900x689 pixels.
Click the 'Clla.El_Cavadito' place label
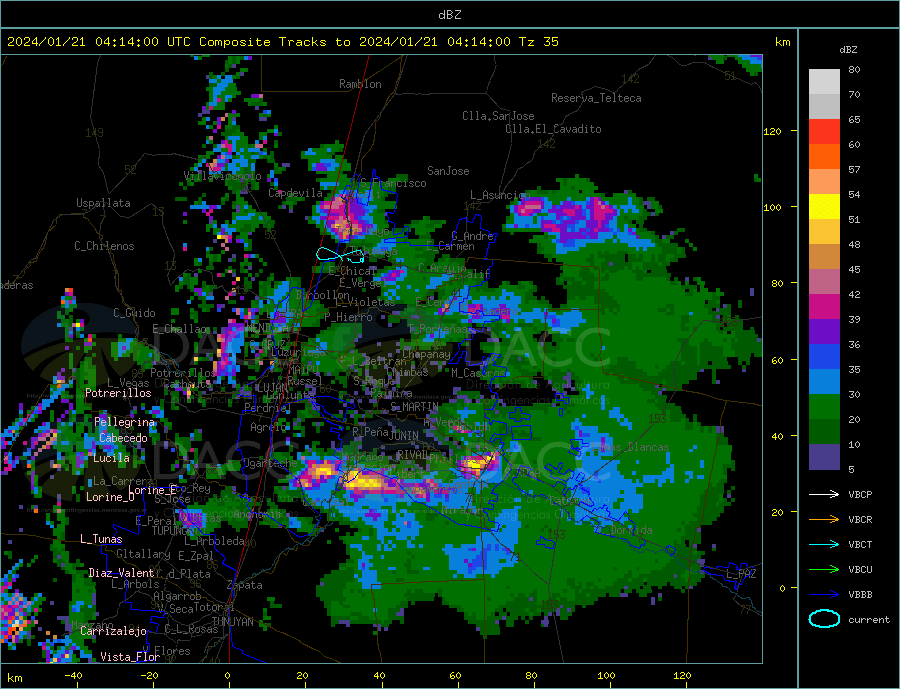(x=553, y=129)
